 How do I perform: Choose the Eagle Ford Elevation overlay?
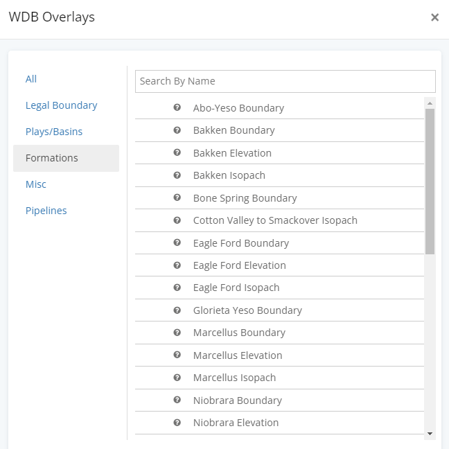279,265
